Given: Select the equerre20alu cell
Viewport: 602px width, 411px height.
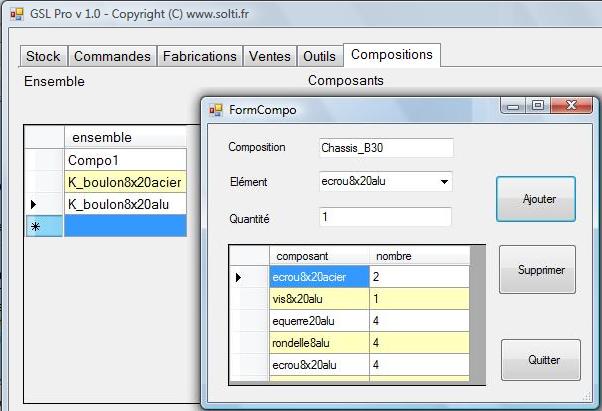Looking at the screenshot, I should (319, 321).
